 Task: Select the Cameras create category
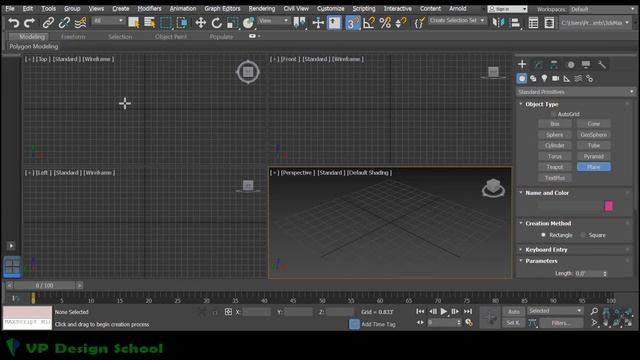pos(556,78)
